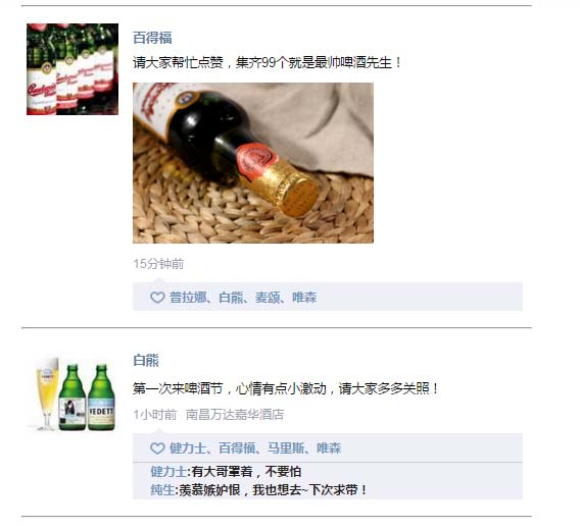Viewport: 580px width, 529px height.
Task: Open the 百得福 poster name link
Action: tap(152, 38)
